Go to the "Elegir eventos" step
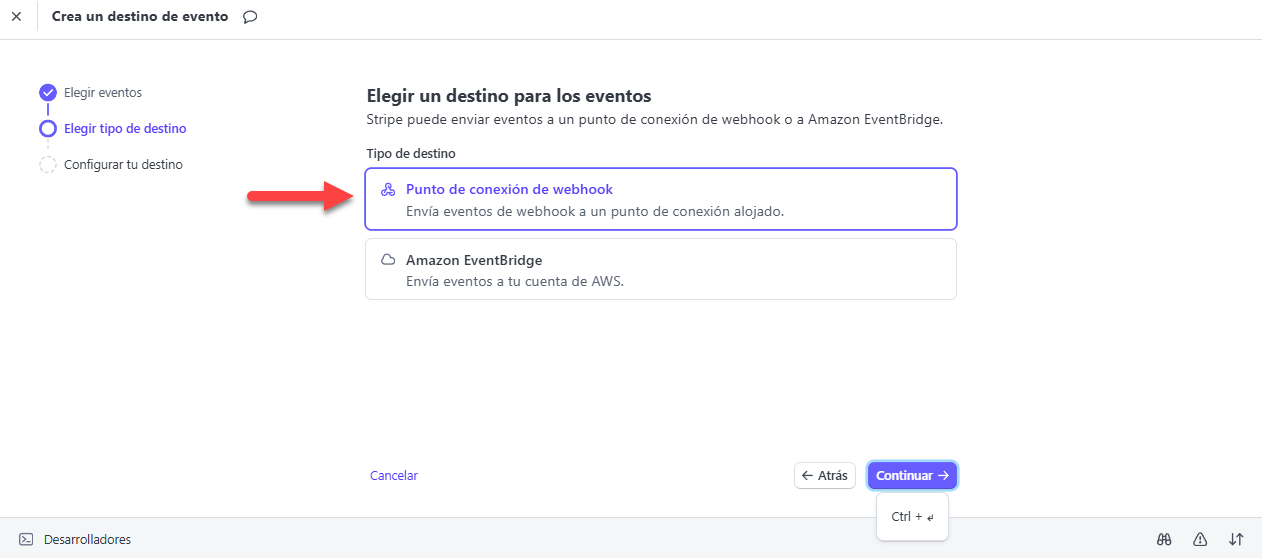 103,93
